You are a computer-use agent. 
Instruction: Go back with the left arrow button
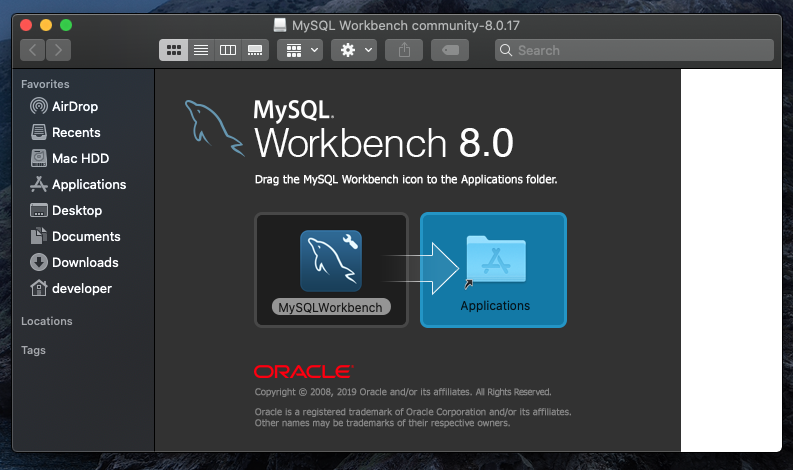click(x=32, y=50)
